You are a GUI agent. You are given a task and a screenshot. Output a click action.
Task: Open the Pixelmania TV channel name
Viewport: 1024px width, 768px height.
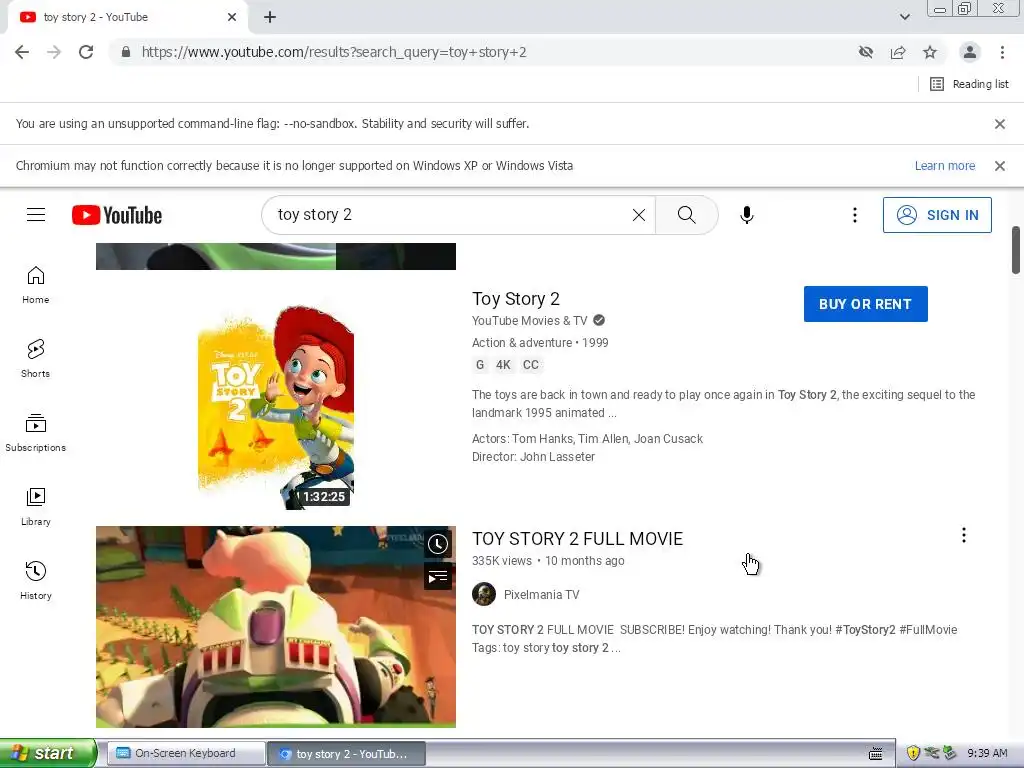(x=541, y=595)
